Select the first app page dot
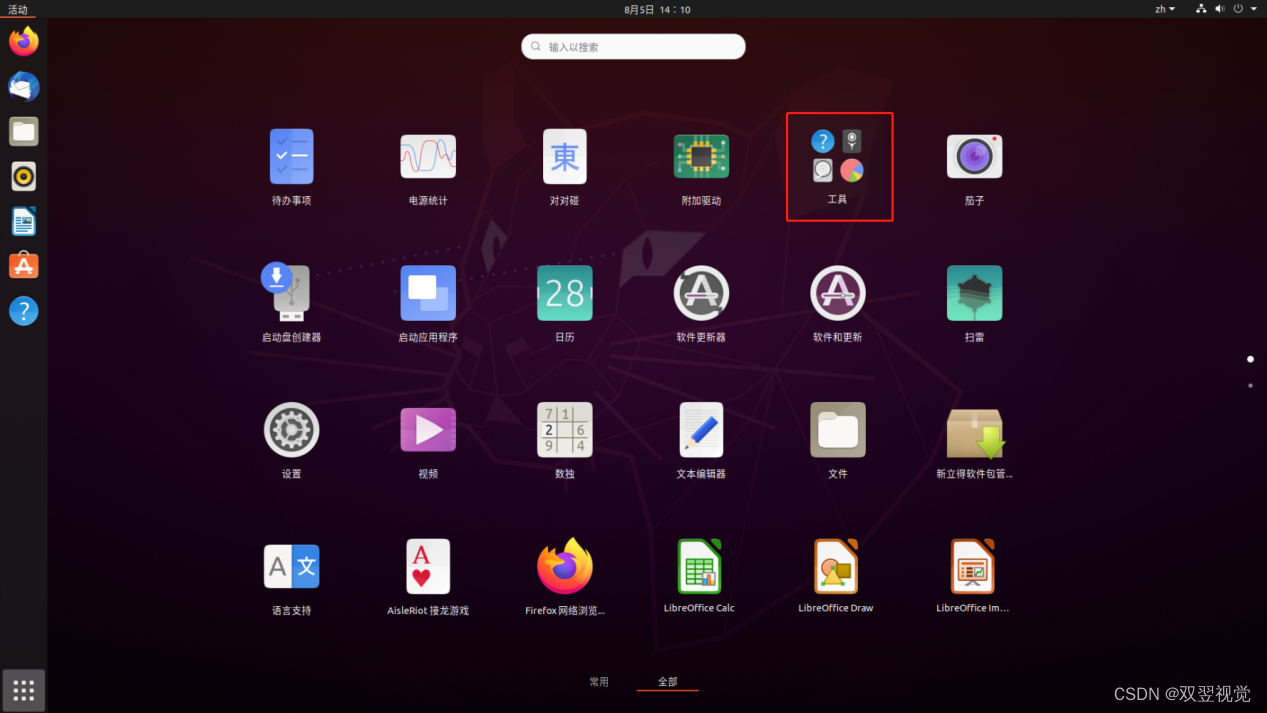This screenshot has height=713, width=1267. pos(1250,359)
